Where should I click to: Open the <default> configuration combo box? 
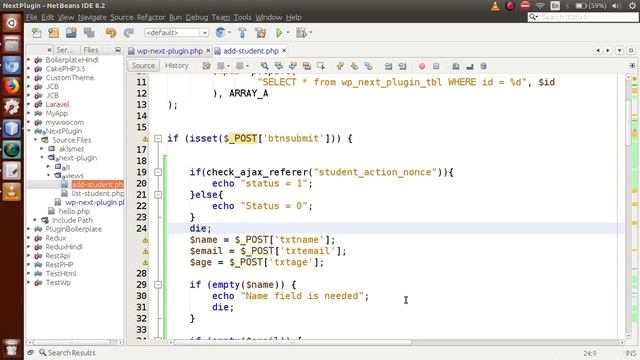pos(176,33)
